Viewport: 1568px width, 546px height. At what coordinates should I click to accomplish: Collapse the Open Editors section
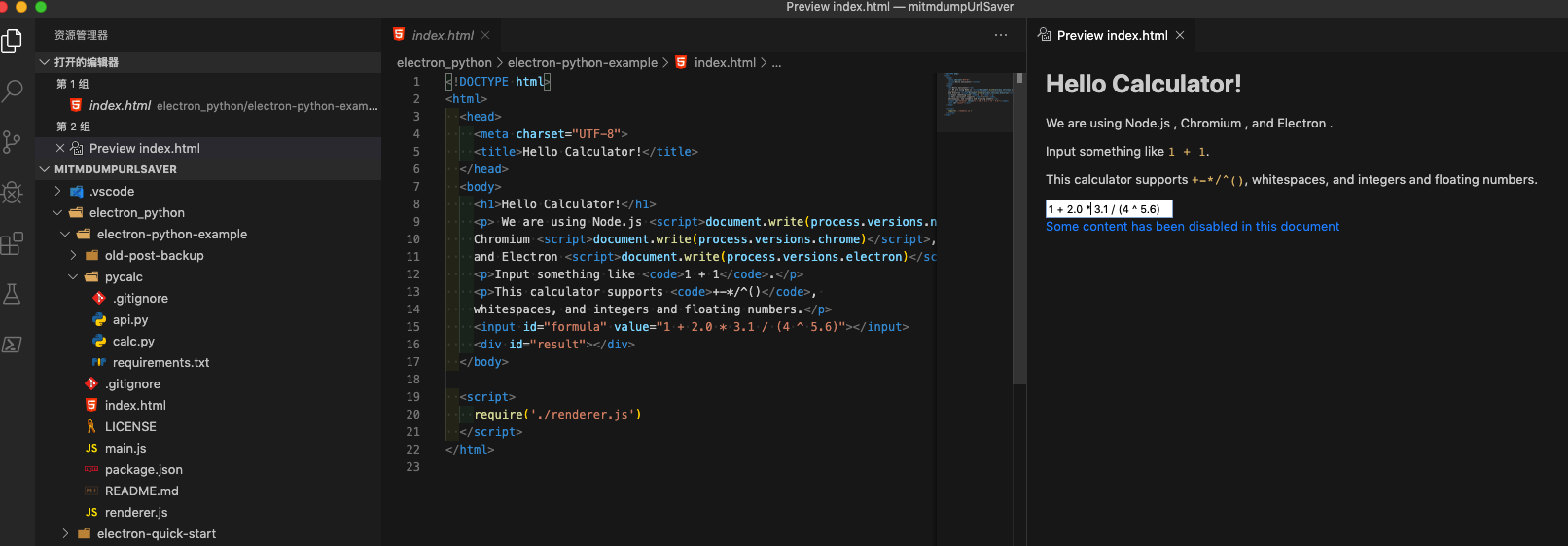(45, 61)
